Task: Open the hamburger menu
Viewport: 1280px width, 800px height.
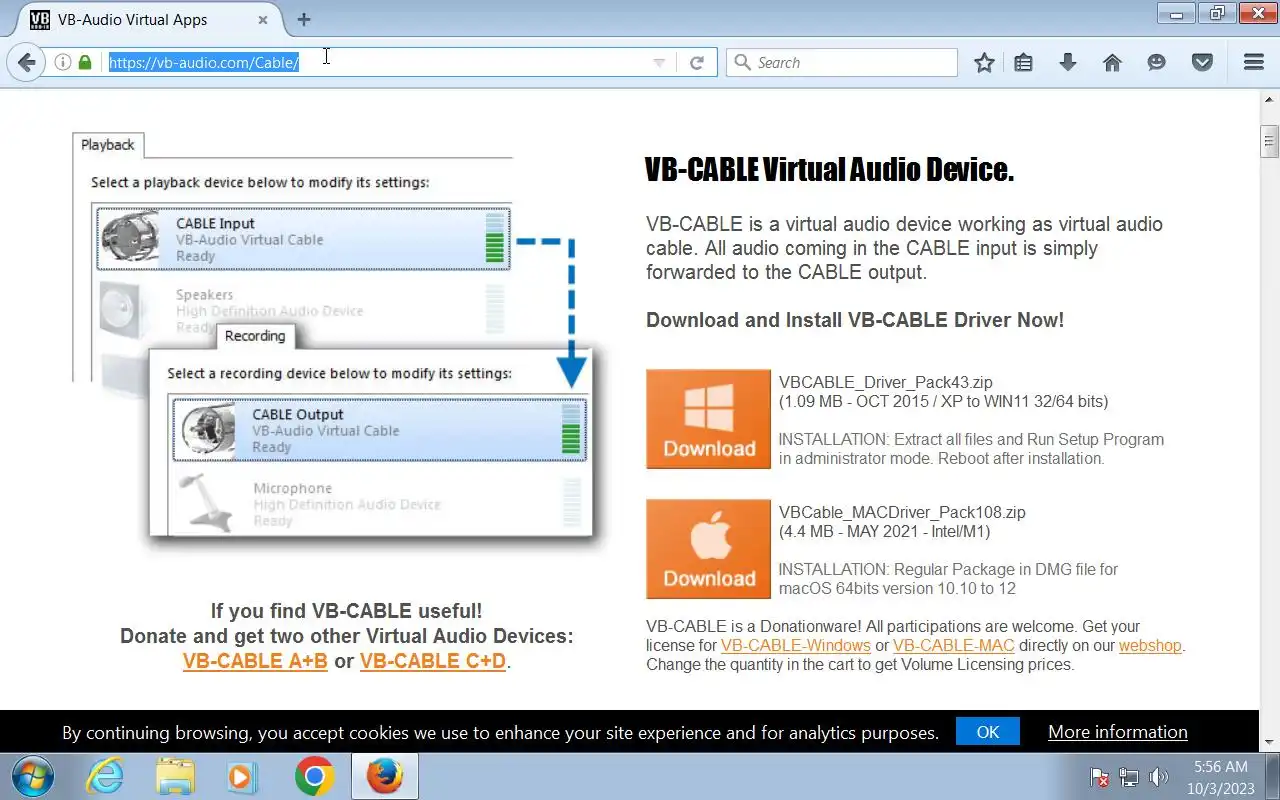Action: 1254,62
